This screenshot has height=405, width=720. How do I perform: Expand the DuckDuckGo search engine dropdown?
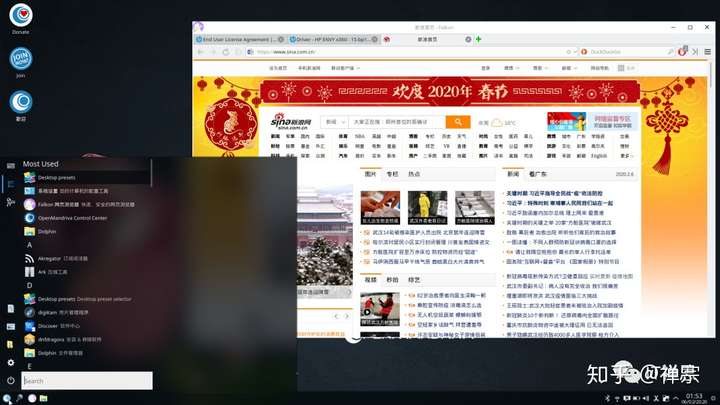(x=584, y=52)
